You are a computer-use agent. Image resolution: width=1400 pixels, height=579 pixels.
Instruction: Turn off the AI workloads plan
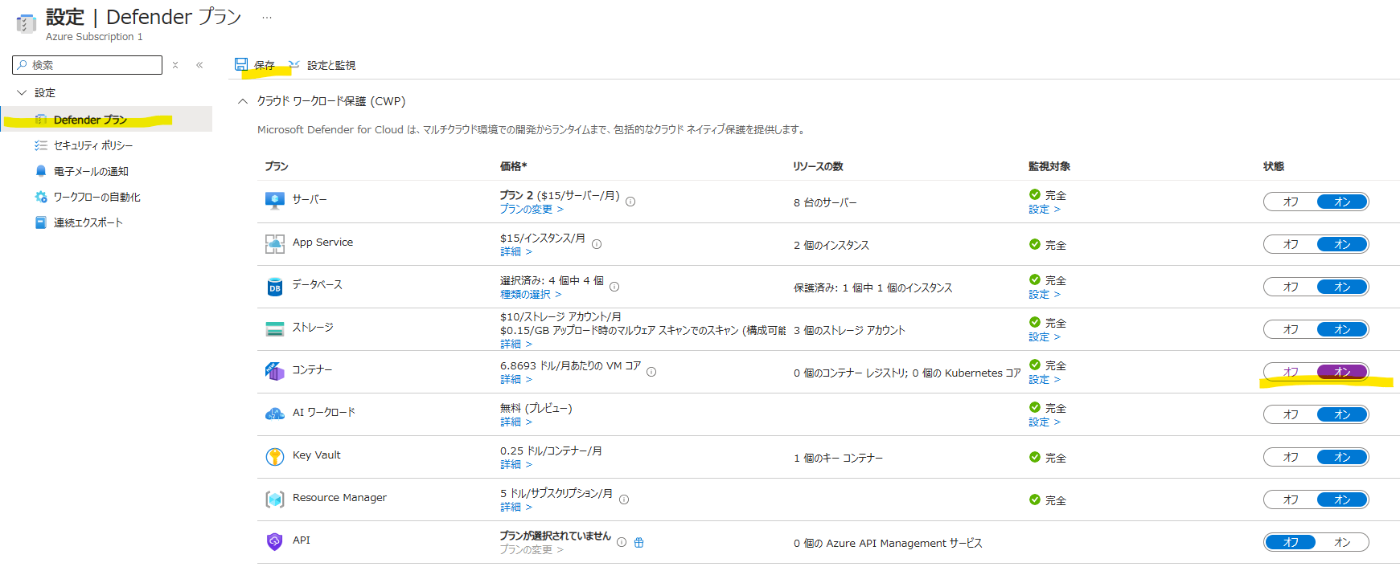[1290, 414]
